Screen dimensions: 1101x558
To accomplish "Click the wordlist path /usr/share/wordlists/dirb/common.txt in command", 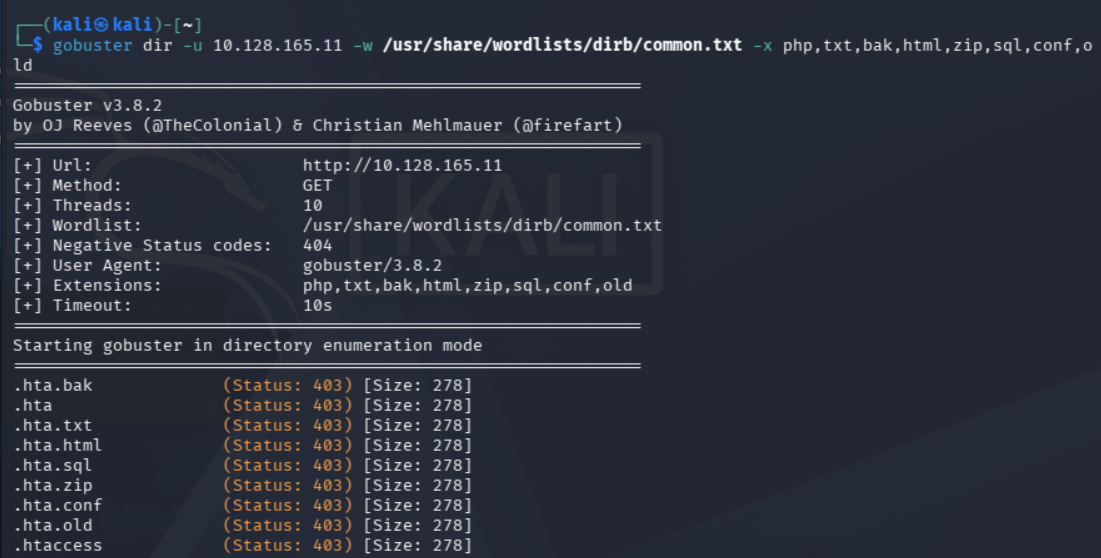I will 562,46.
